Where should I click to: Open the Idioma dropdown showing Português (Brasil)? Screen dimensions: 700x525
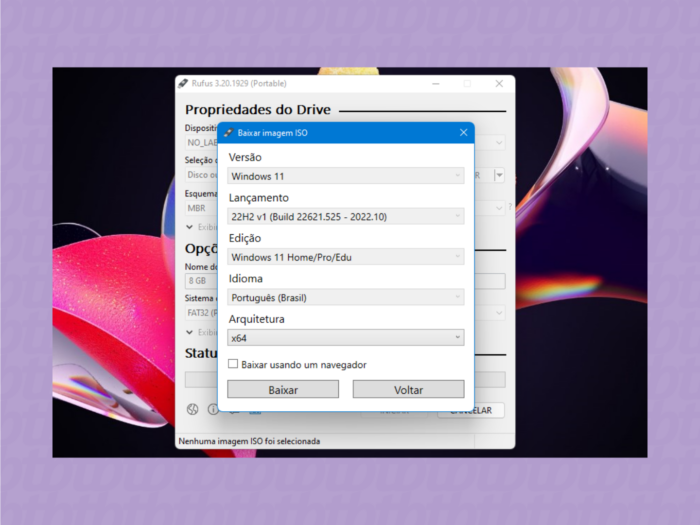coord(346,297)
